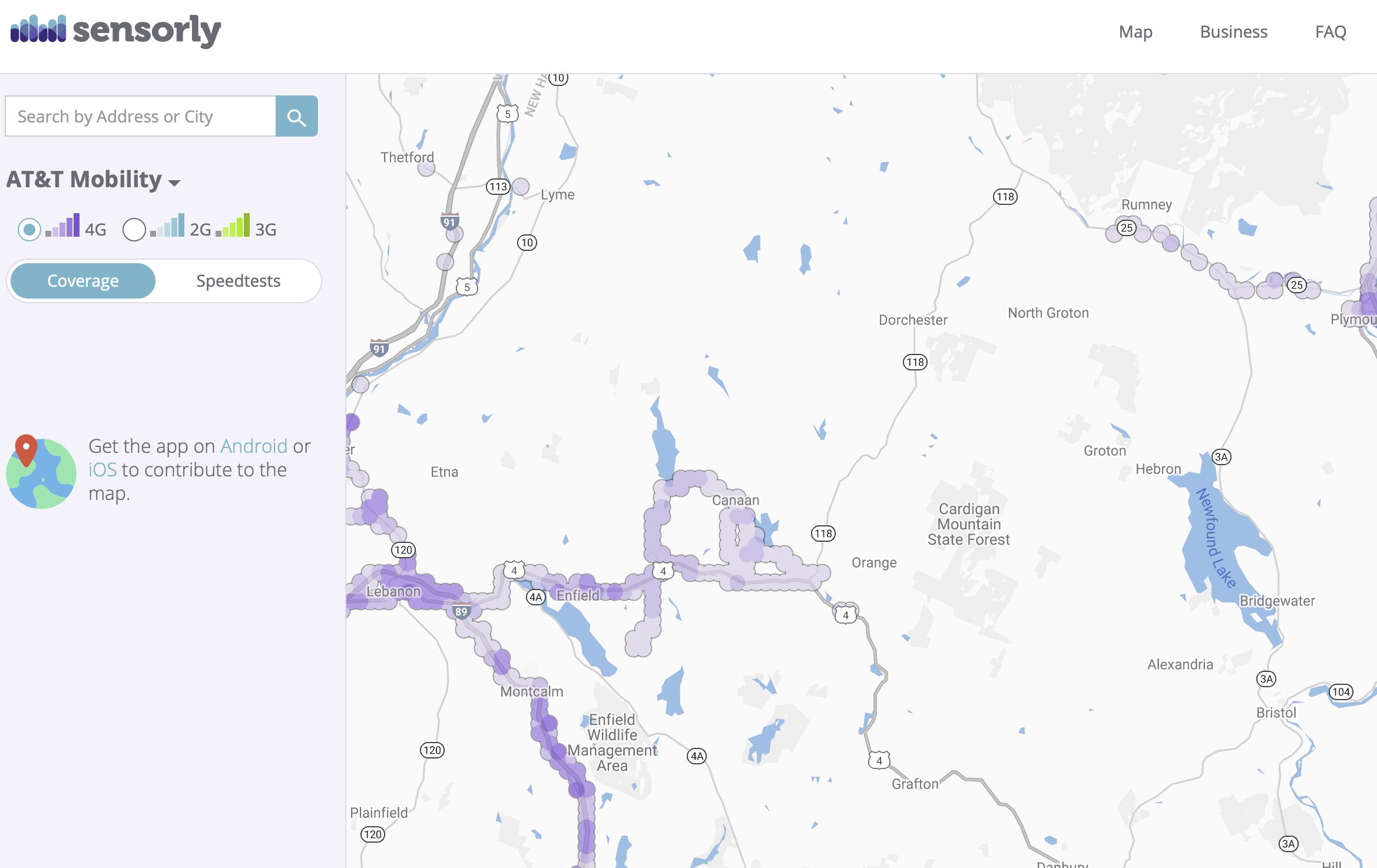Activate the Coverage toggle

83,281
